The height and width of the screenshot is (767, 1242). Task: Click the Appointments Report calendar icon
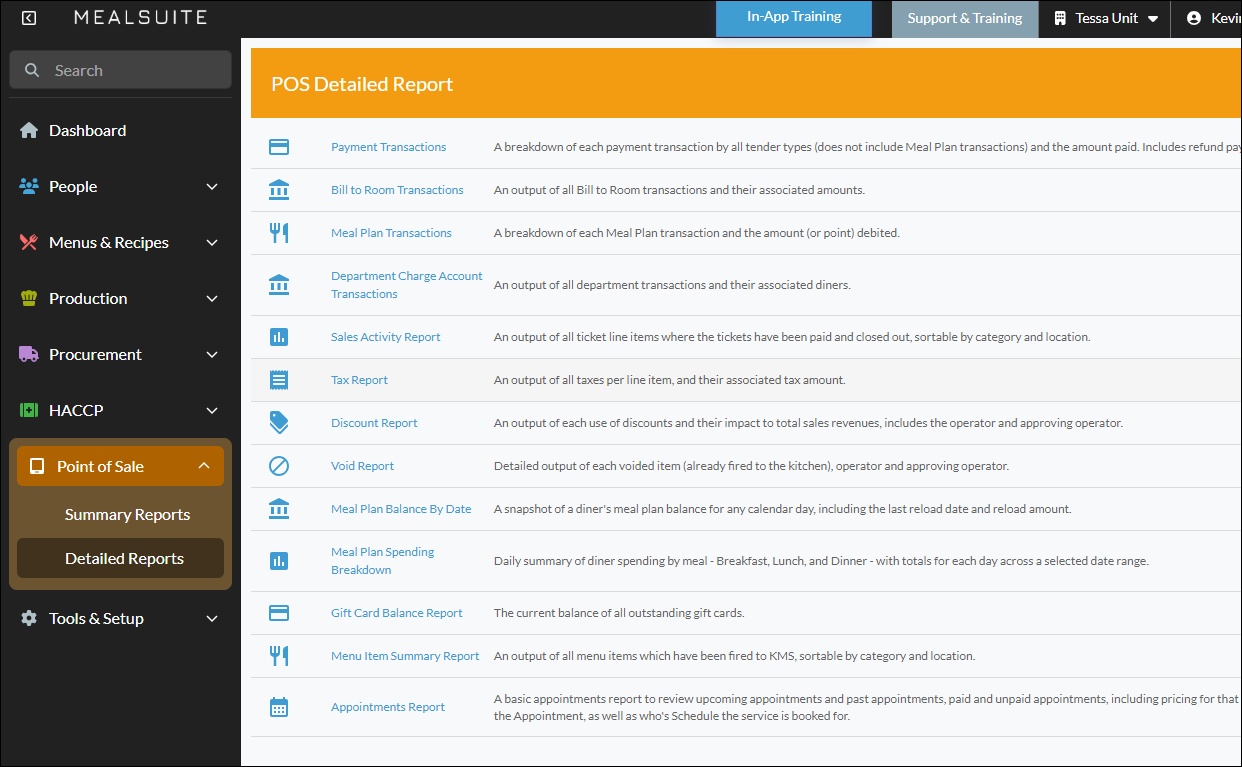click(279, 707)
